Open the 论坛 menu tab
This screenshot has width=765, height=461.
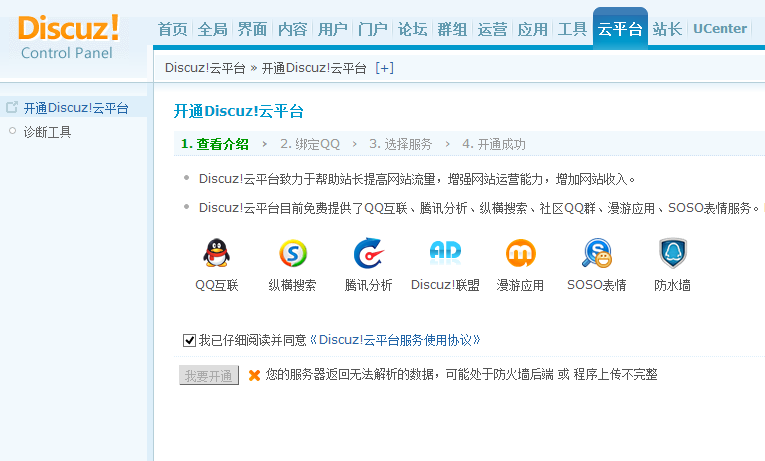(413, 29)
